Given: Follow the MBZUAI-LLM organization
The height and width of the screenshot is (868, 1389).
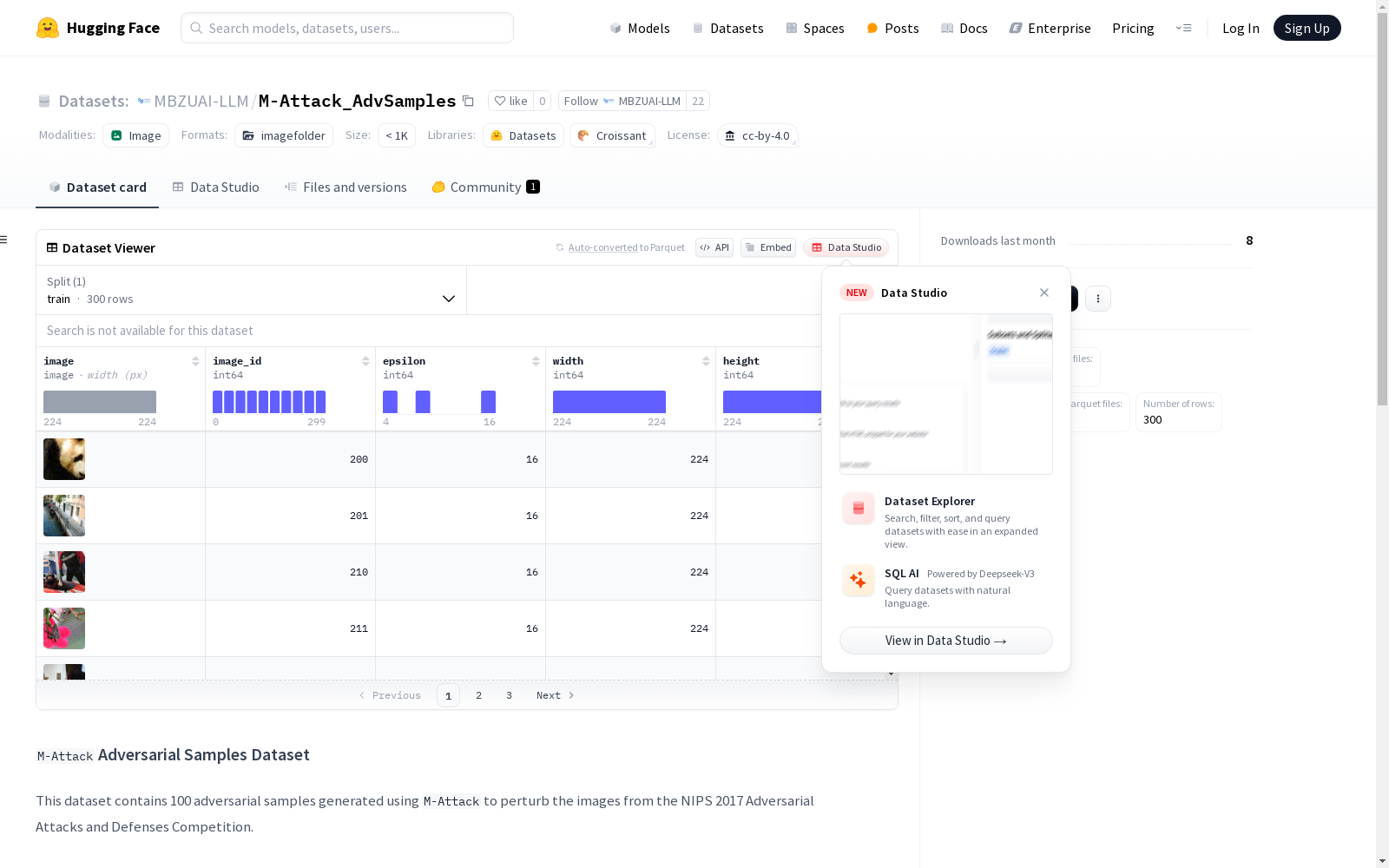Looking at the screenshot, I should coord(622,101).
